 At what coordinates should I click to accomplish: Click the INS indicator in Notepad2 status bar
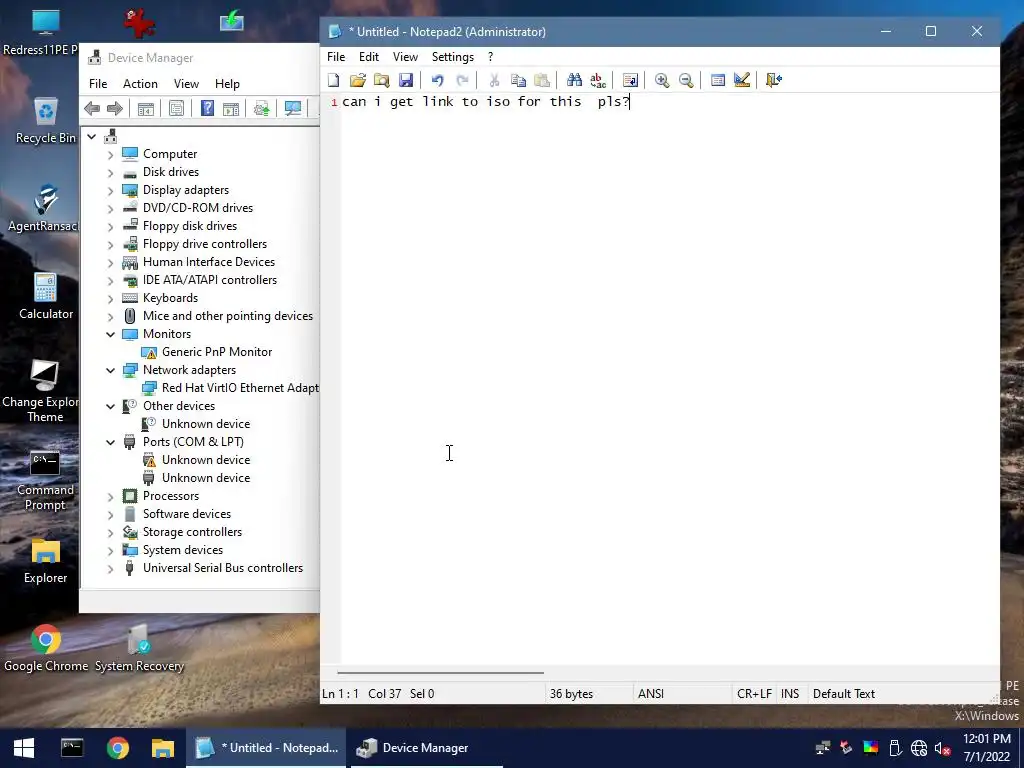pyautogui.click(x=790, y=694)
